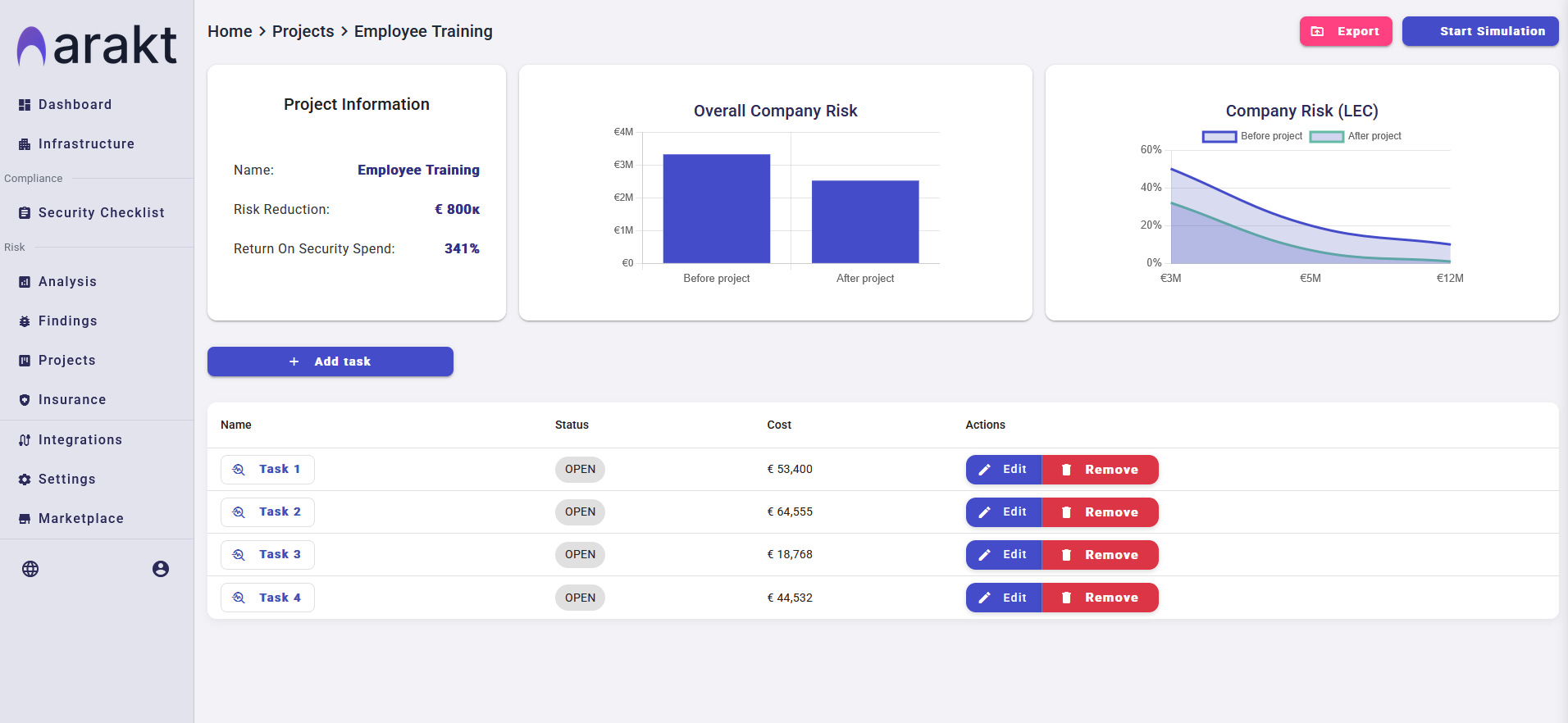
Task: Click the Insurance shield icon
Action: click(25, 400)
